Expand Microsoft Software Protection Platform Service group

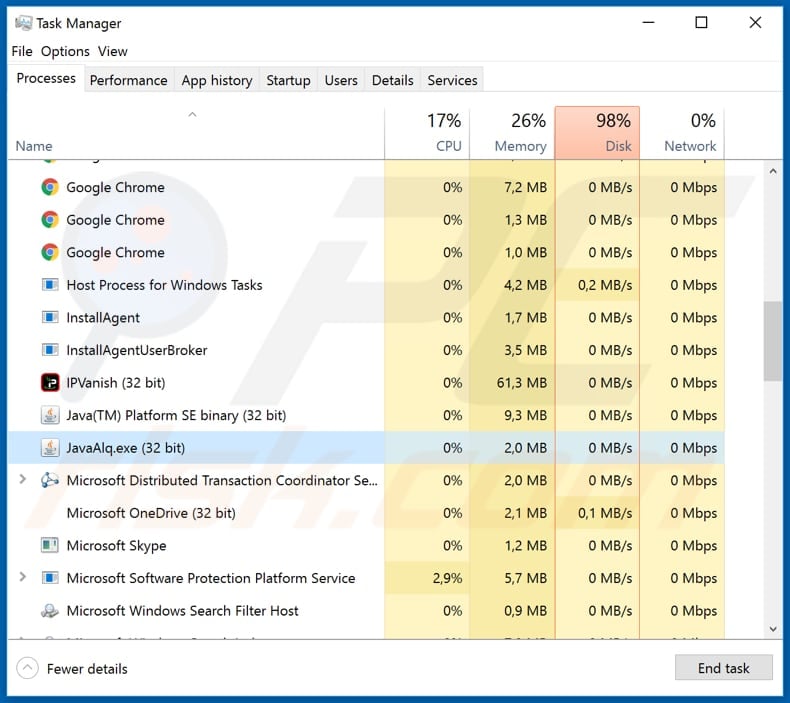[x=22, y=577]
